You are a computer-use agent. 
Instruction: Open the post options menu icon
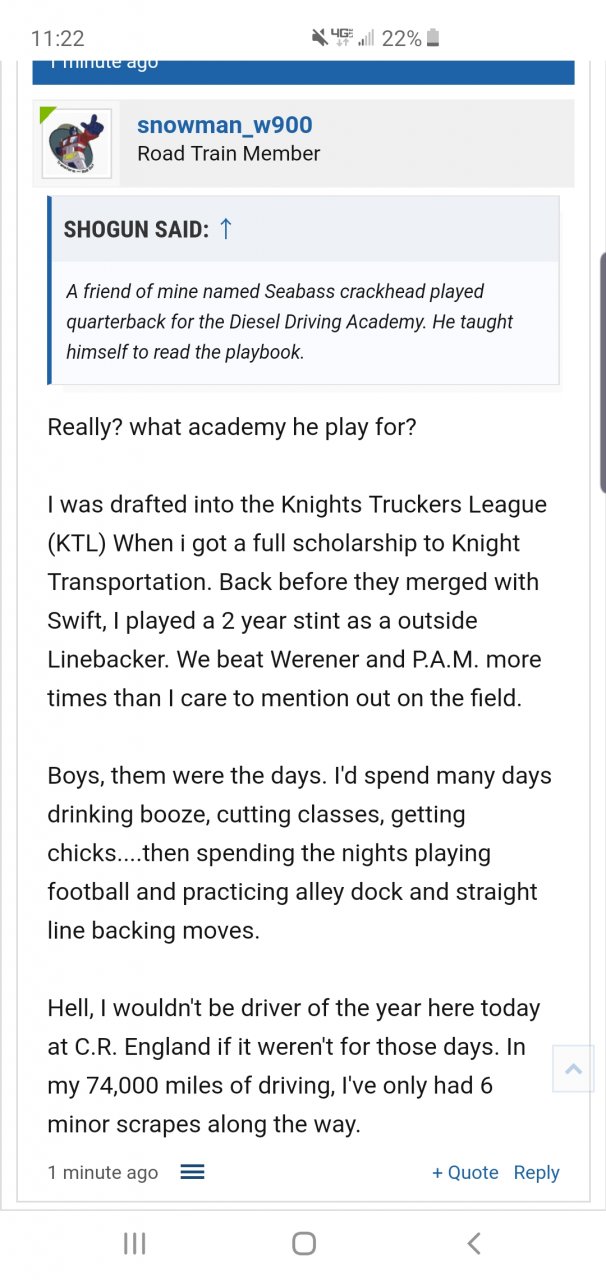192,1172
